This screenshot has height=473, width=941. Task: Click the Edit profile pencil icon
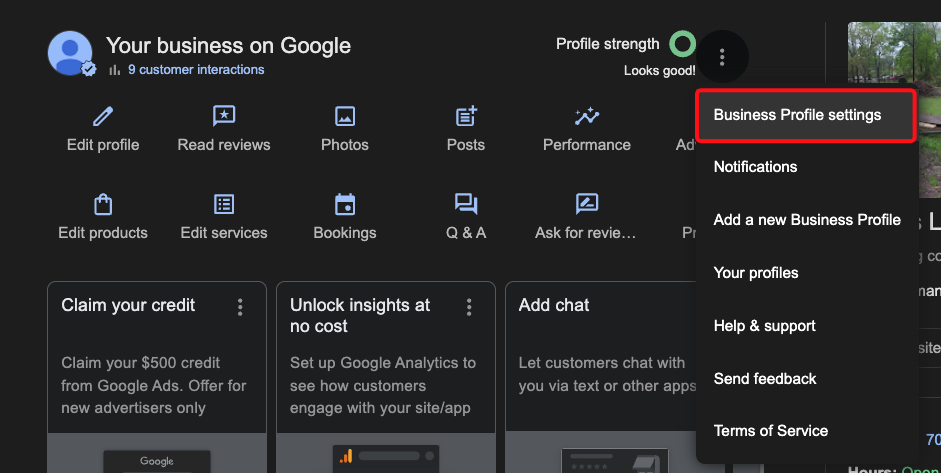(103, 116)
